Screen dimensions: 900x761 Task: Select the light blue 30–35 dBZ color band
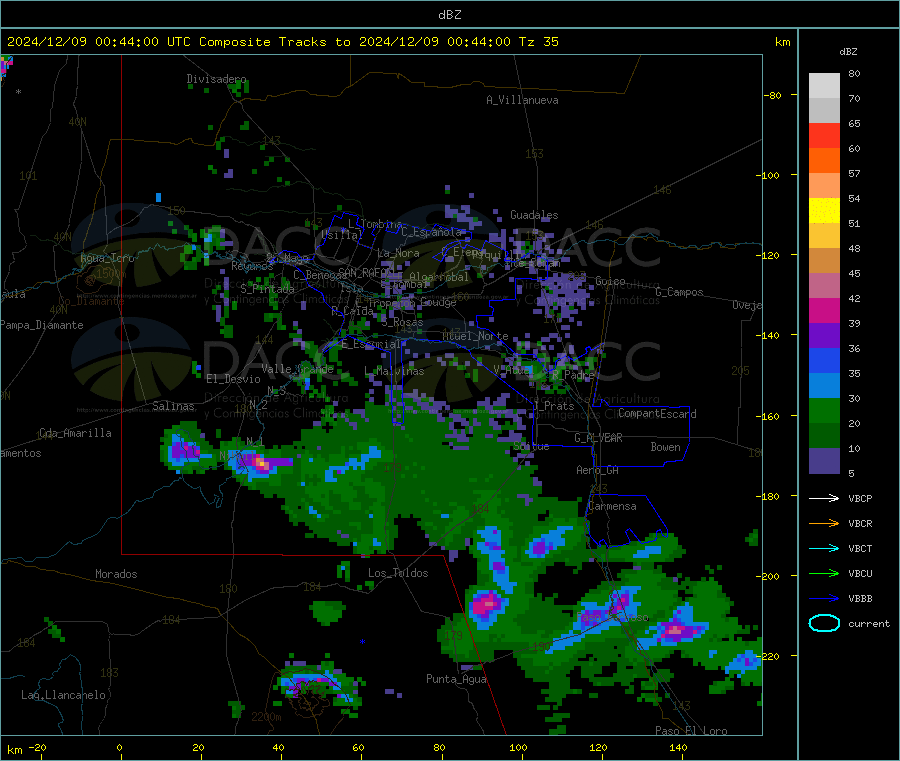coord(824,386)
